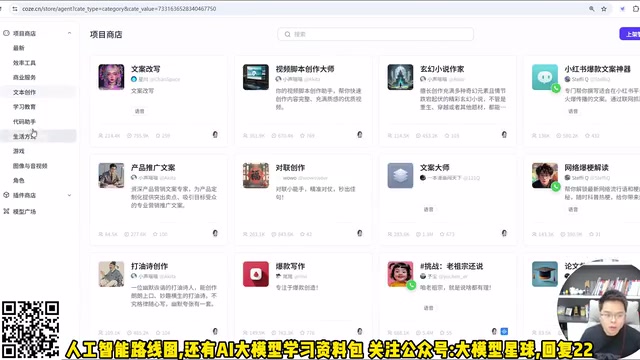
Task: Click the small model icon on the 文案大师 card
Action: (504, 233)
